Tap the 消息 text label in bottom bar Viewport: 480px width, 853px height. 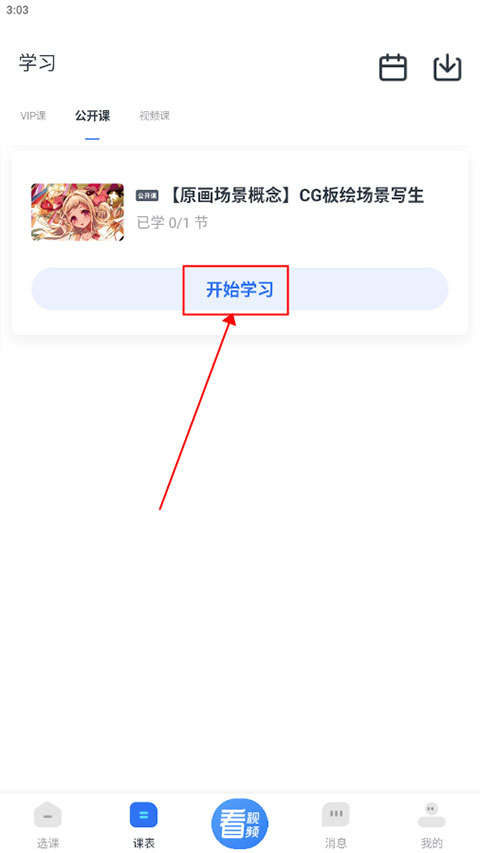coord(336,843)
